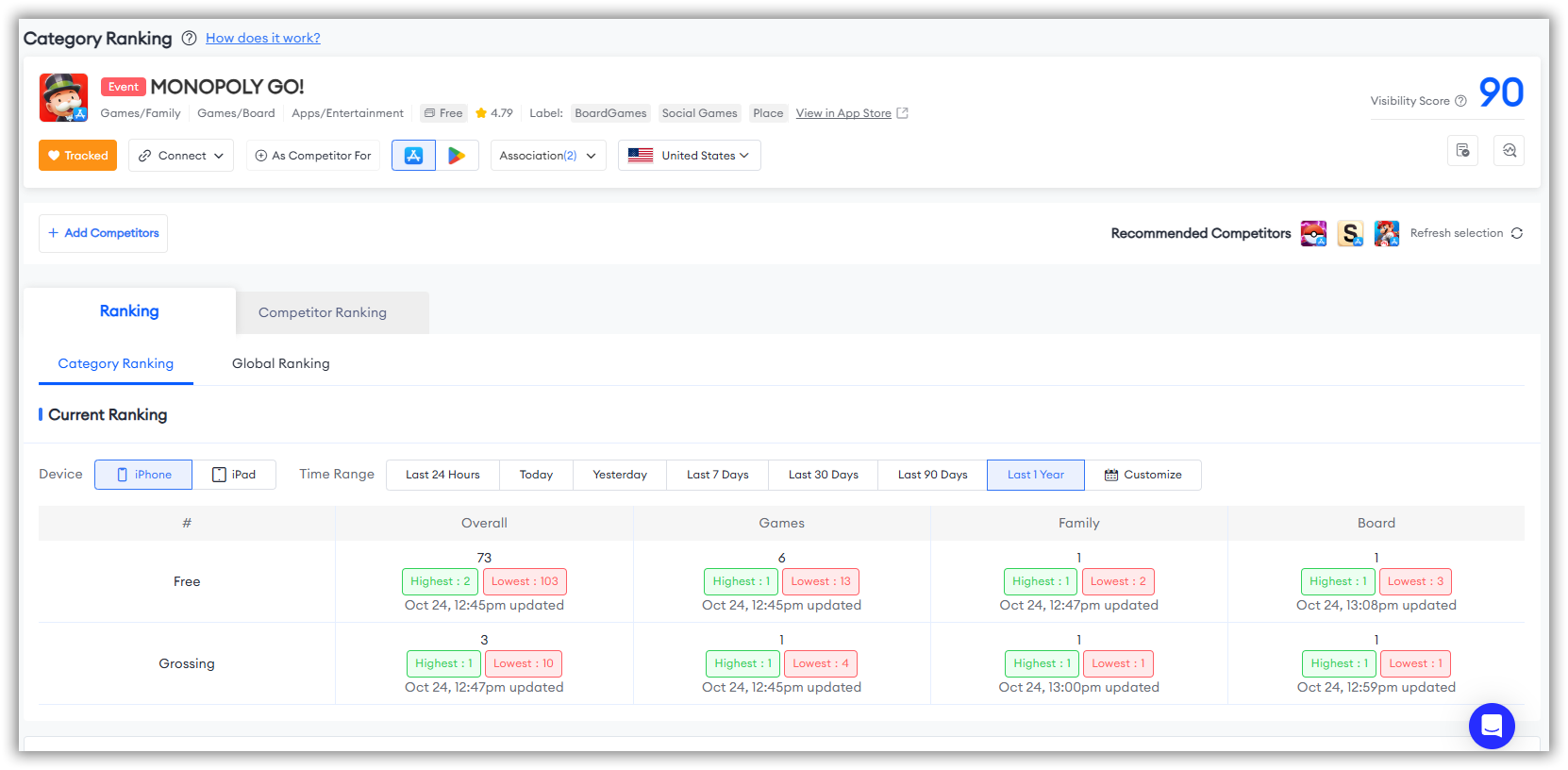Click the Grossing Overall 'Lowest : 10' badge

(x=524, y=664)
